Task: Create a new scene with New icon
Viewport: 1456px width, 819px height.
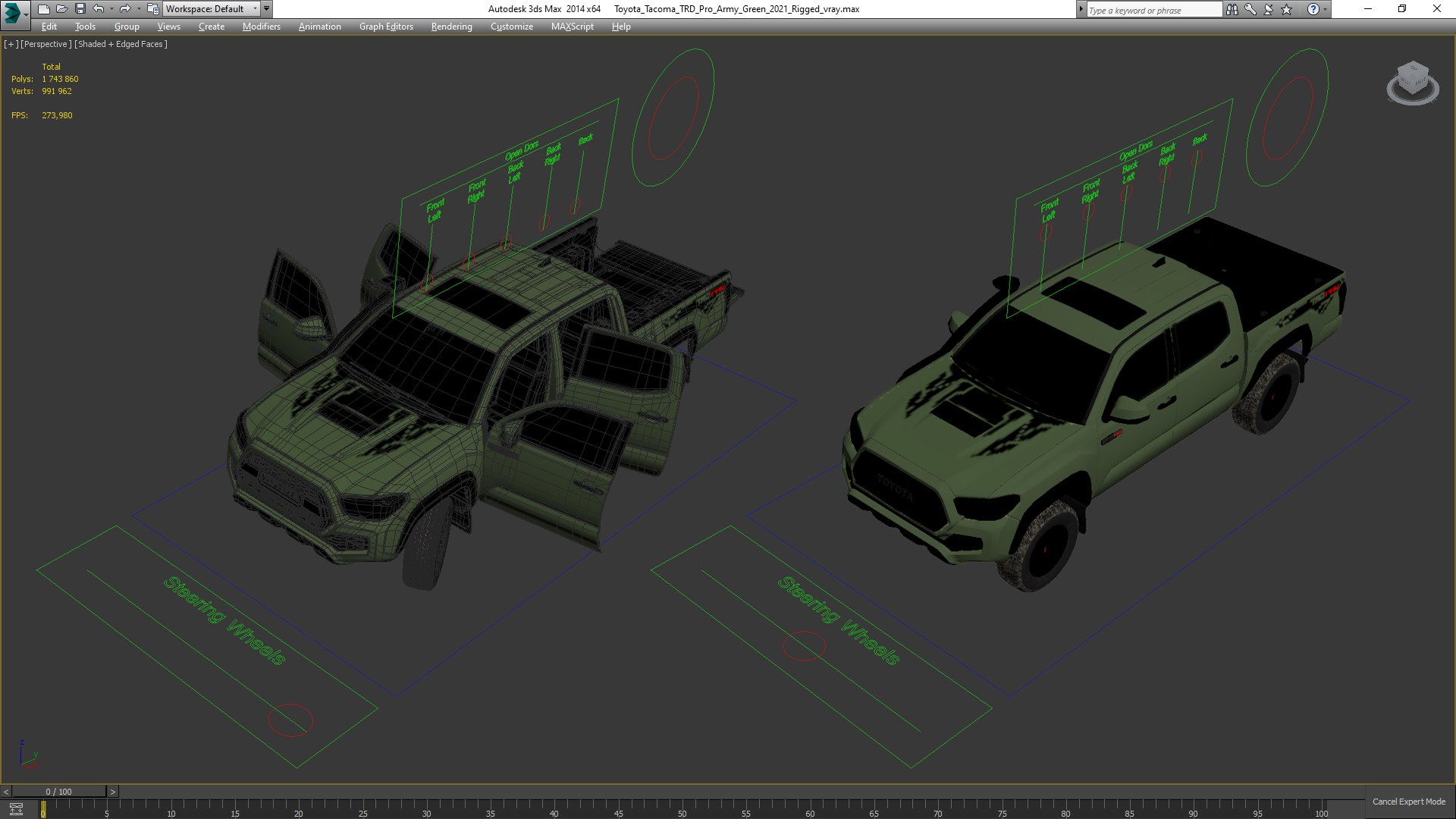Action: coord(43,9)
